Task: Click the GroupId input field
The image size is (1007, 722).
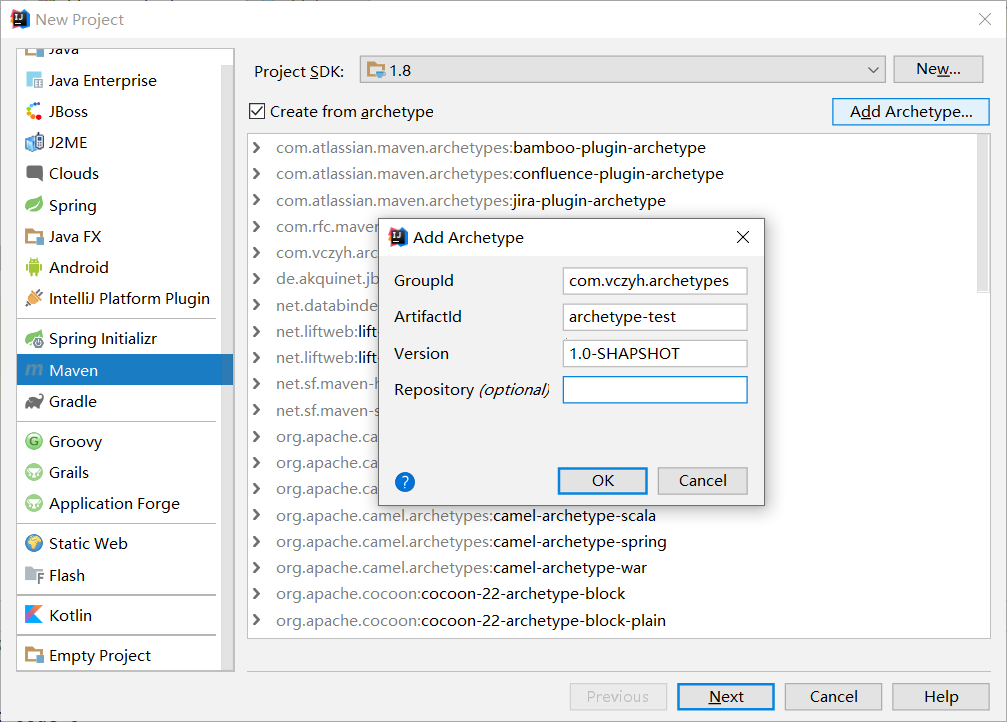Action: (x=655, y=281)
